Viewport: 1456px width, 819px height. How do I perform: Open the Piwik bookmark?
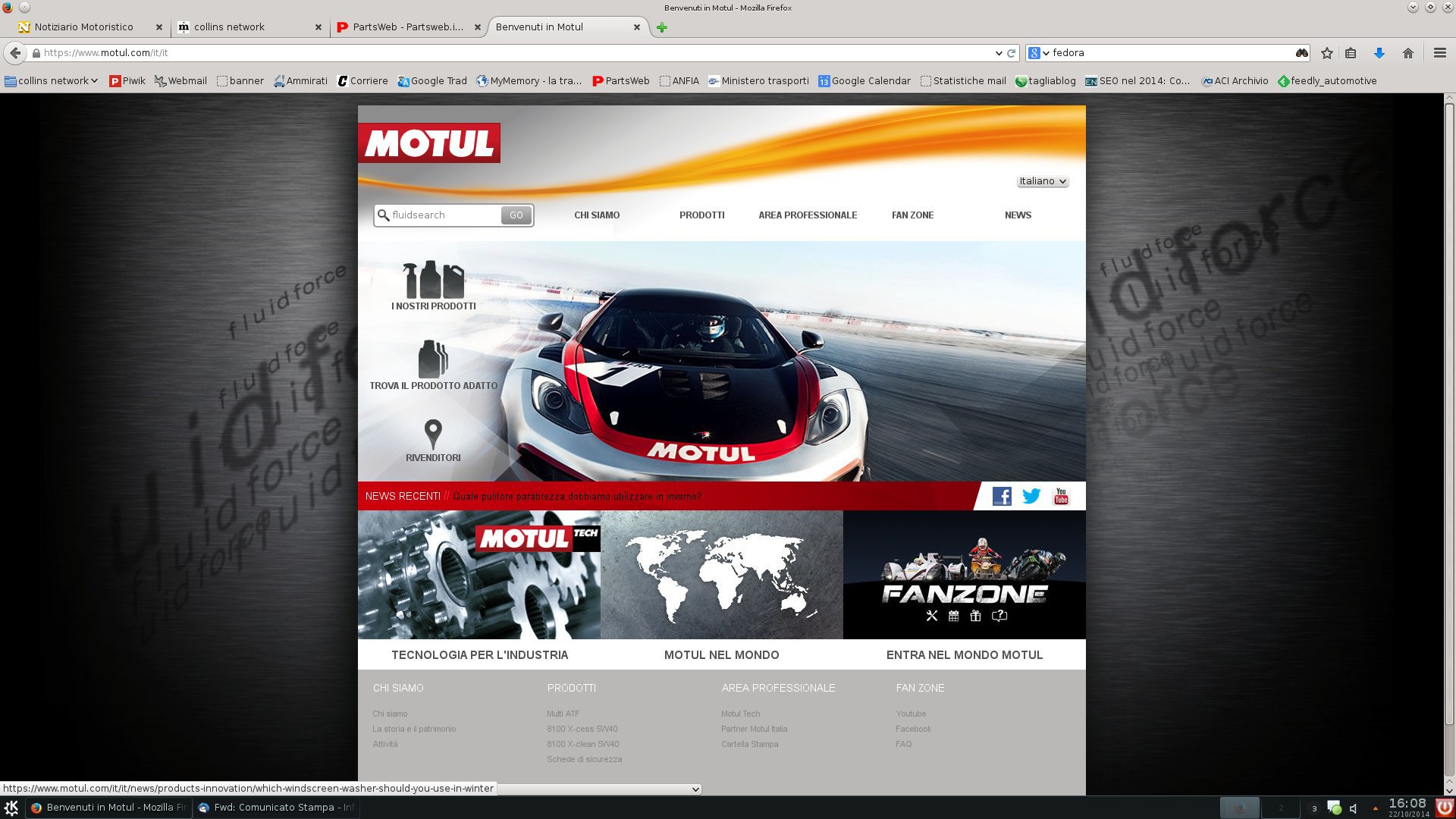click(x=127, y=81)
